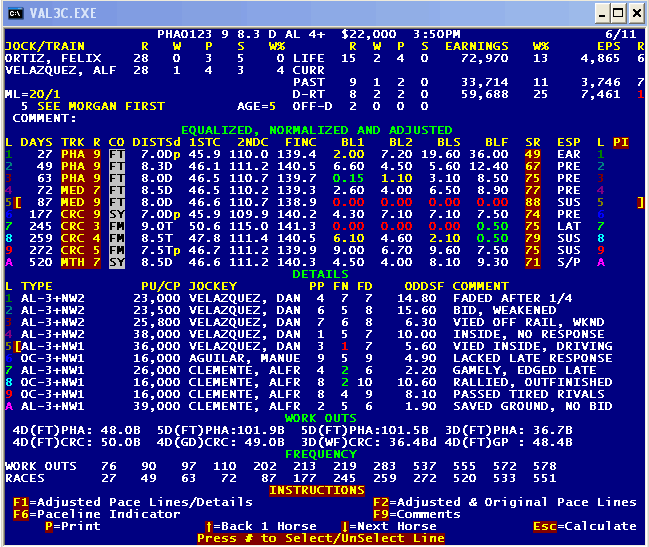The width and height of the screenshot is (649, 547).
Task: Click Esc=Calculate instruction
Action: click(584, 526)
